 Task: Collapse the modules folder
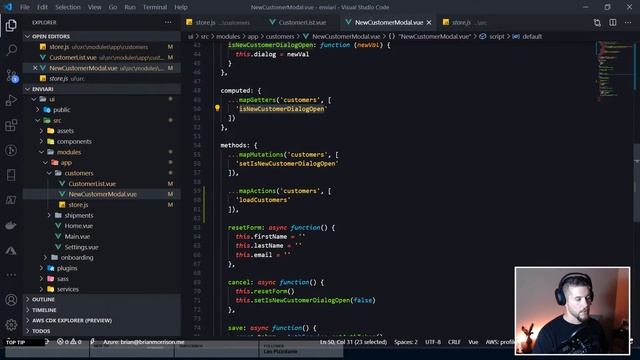point(41,152)
